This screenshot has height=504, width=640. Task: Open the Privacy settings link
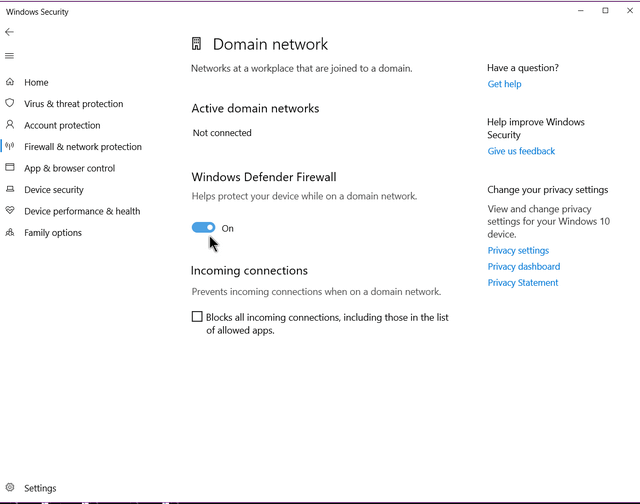[x=518, y=250]
